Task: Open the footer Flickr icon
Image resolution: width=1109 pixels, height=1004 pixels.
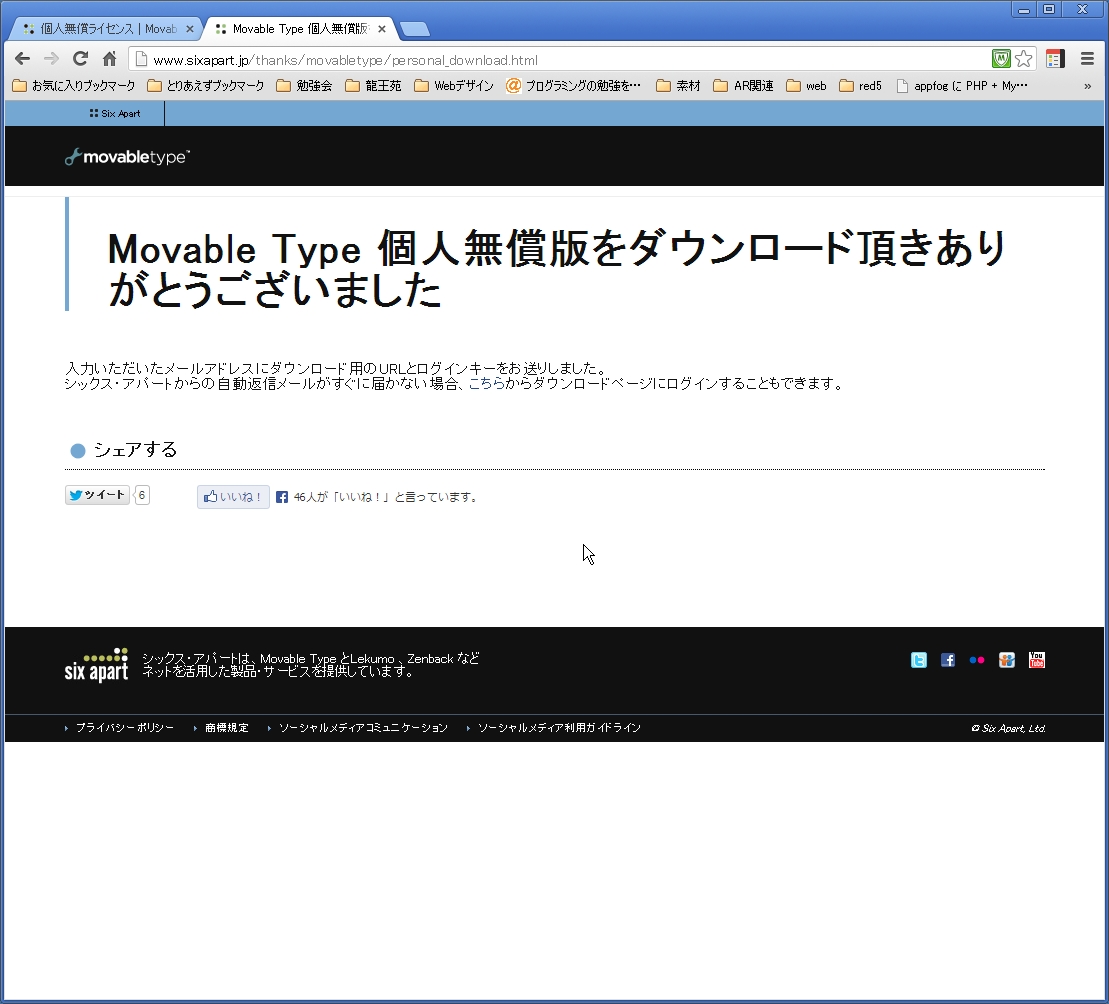Action: (x=977, y=660)
